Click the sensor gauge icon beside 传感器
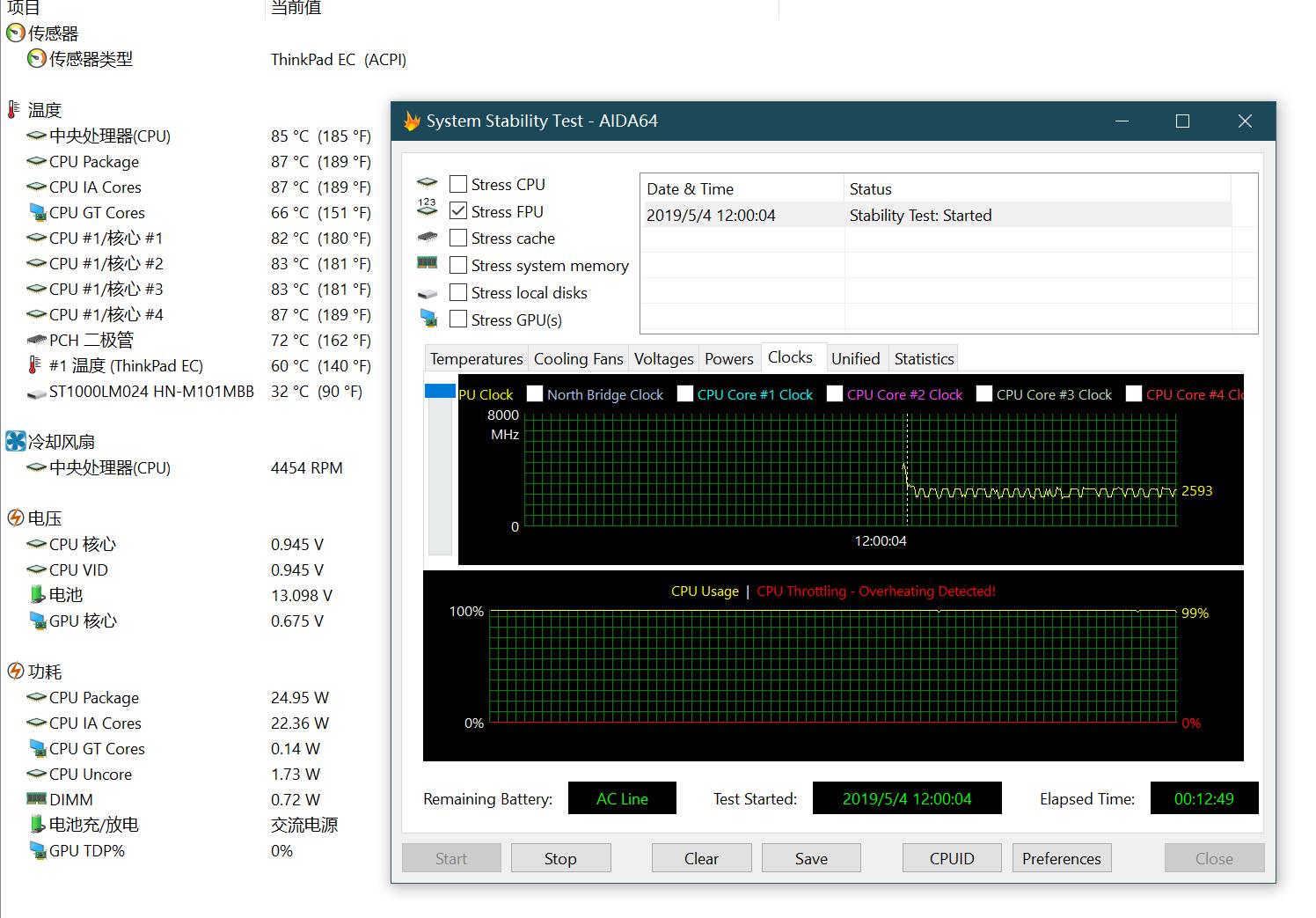This screenshot has height=918, width=1316. pos(15,33)
